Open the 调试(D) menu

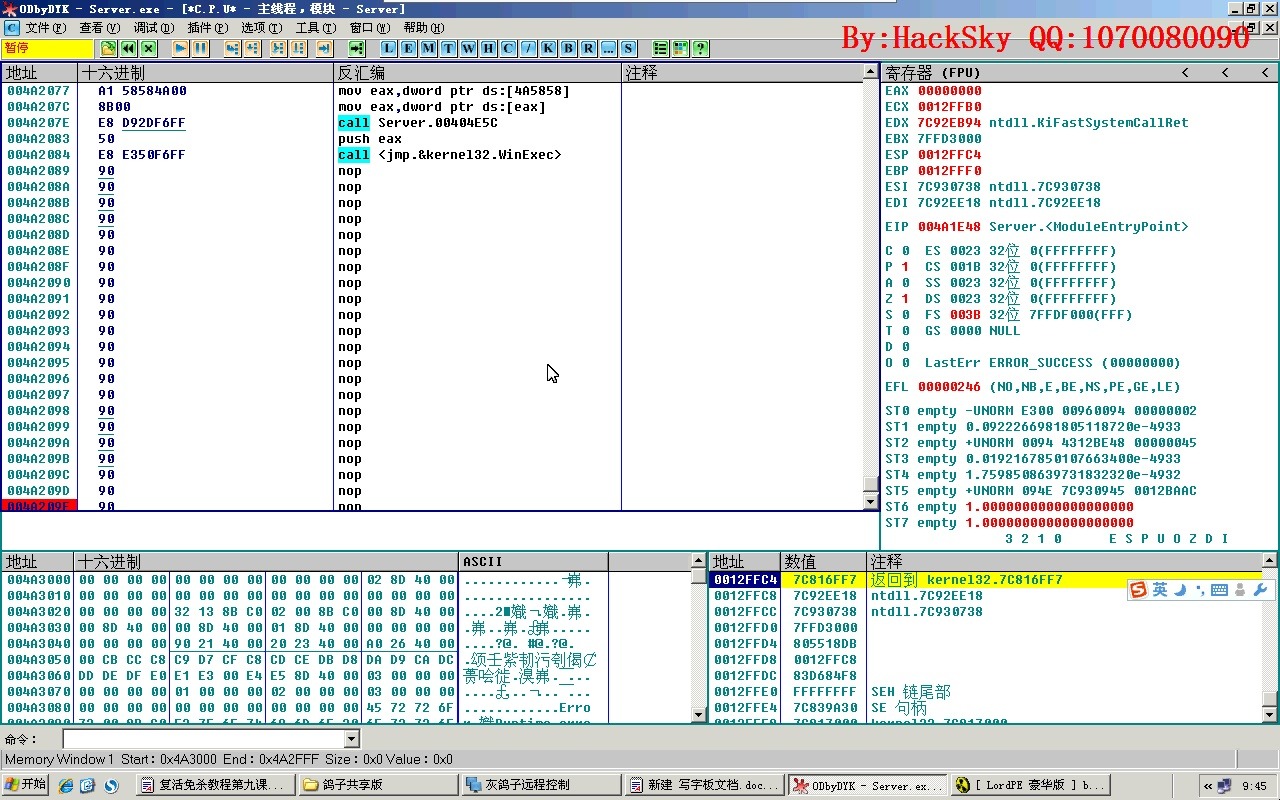pos(153,28)
